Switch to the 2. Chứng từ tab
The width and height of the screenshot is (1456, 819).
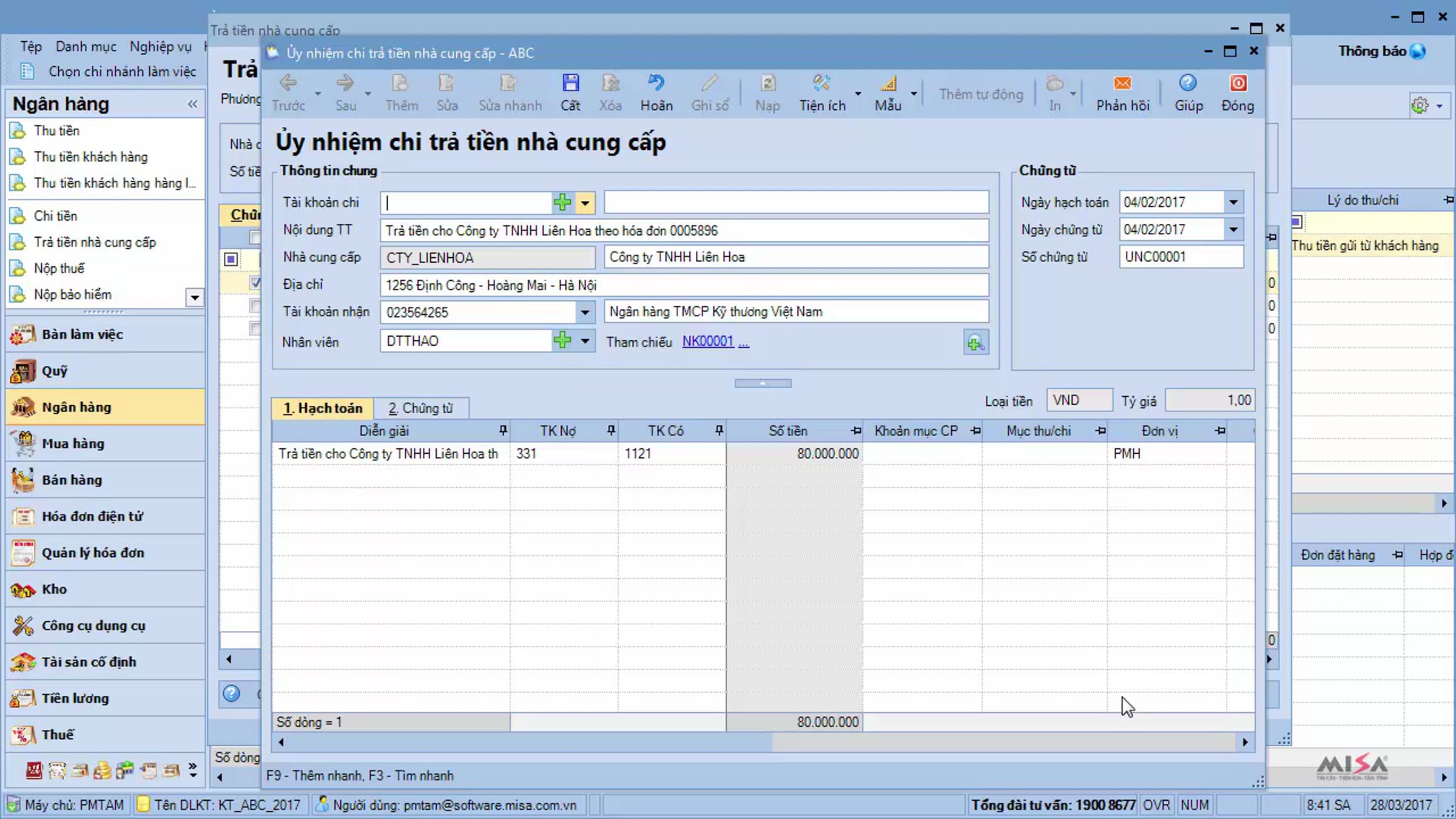click(x=420, y=408)
